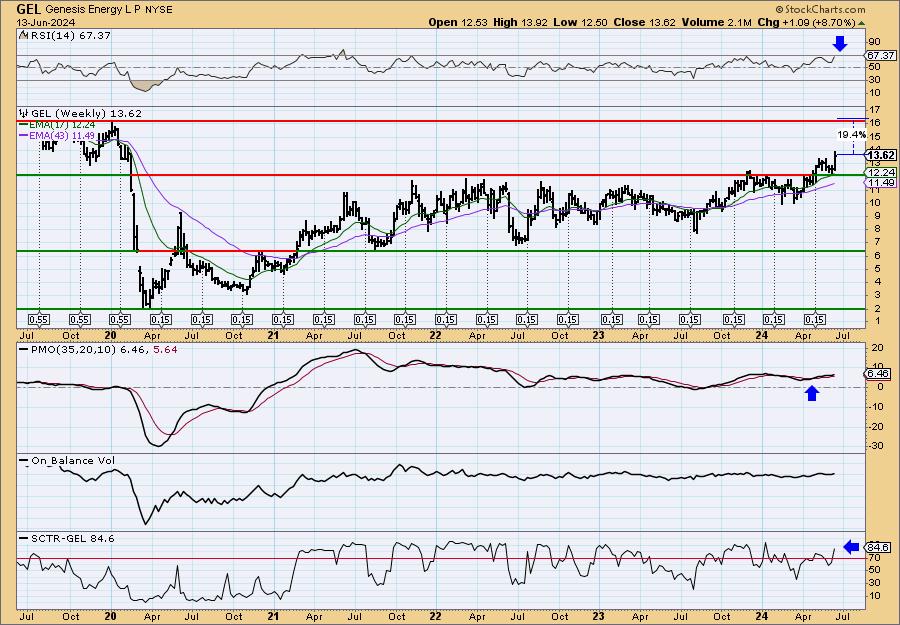The height and width of the screenshot is (625, 900).
Task: Click the Volume 2.1M reading
Action: point(716,22)
